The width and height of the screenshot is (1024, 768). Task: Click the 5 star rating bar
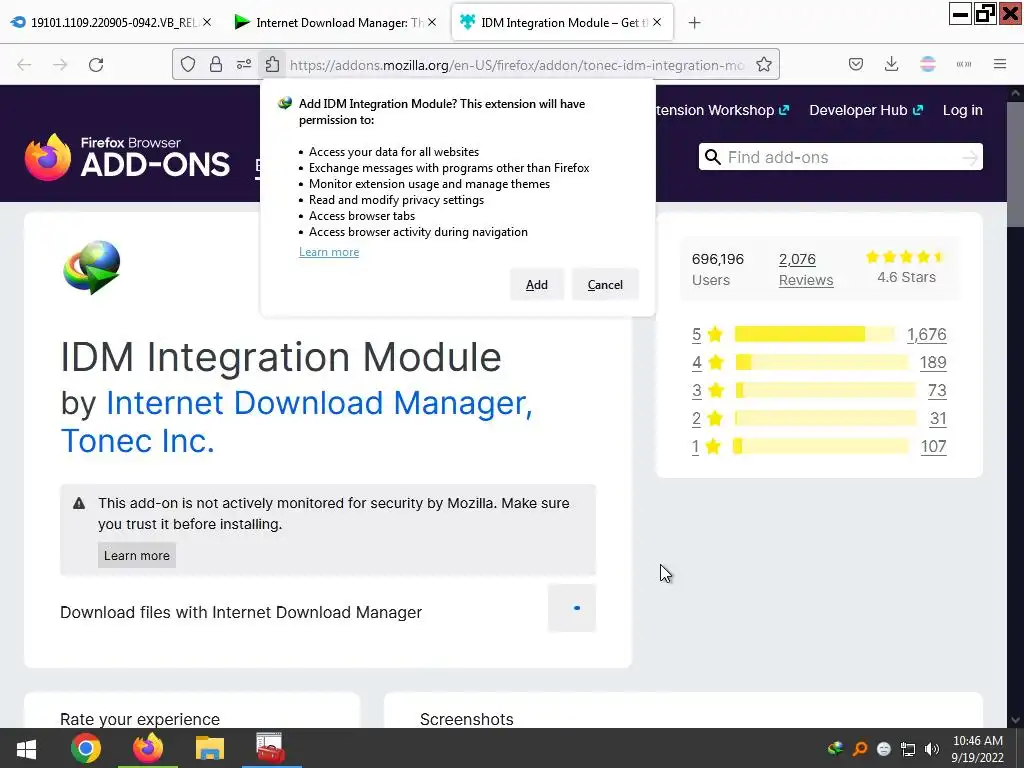pyautogui.click(x=814, y=334)
